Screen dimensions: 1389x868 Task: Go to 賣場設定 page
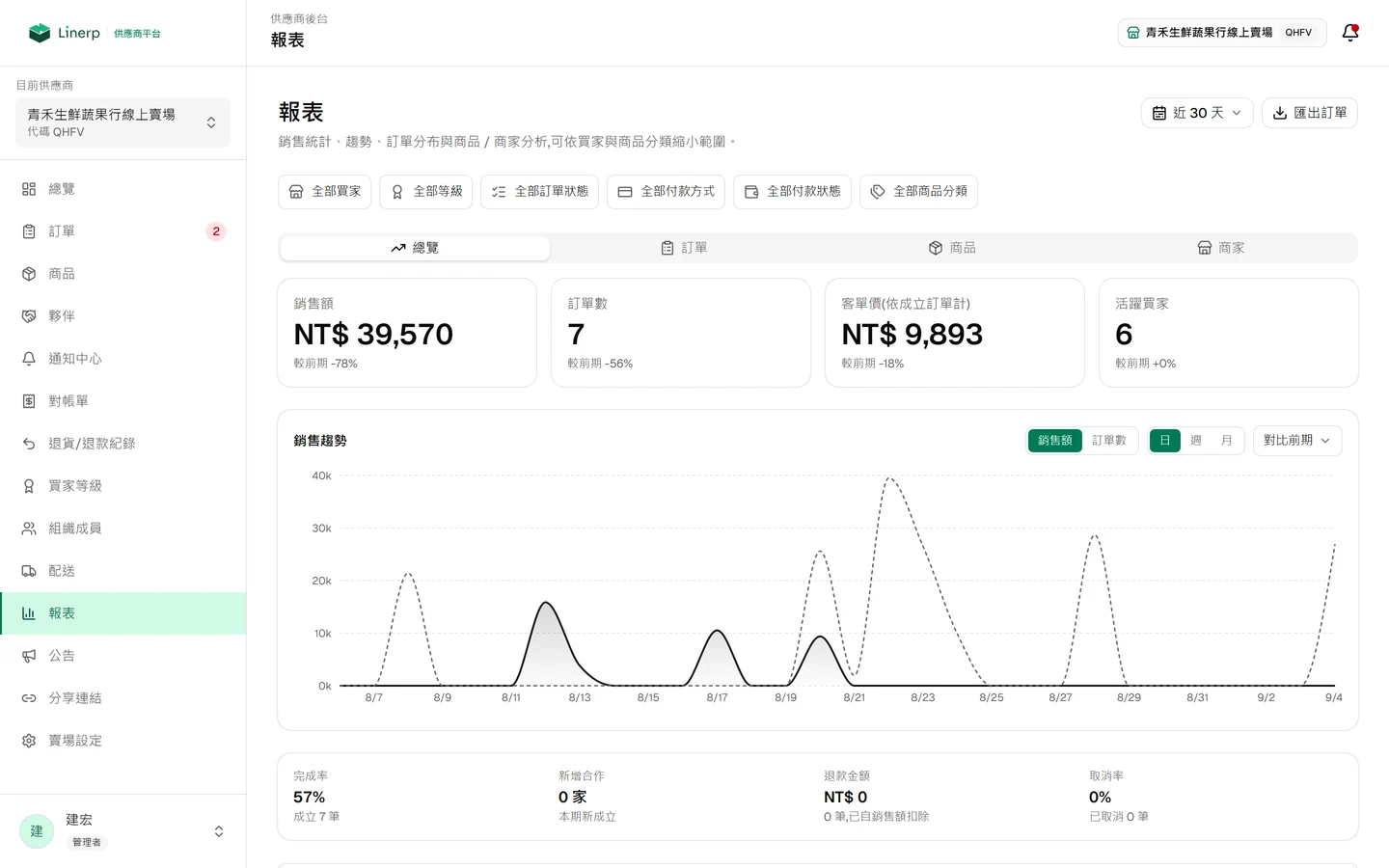pos(123,741)
